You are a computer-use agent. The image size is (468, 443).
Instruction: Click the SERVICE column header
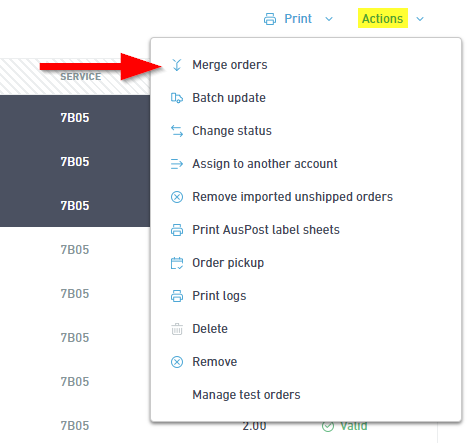point(80,77)
